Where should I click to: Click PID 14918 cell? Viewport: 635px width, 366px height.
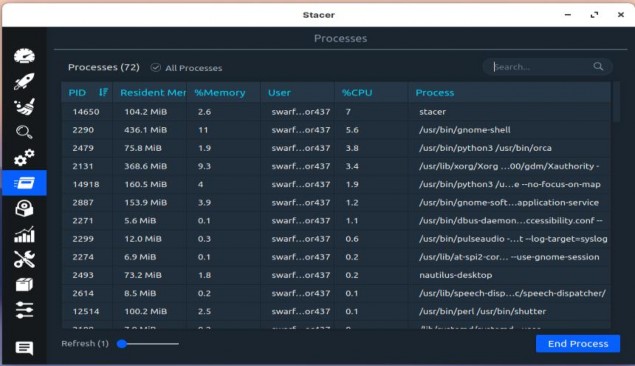(x=86, y=184)
